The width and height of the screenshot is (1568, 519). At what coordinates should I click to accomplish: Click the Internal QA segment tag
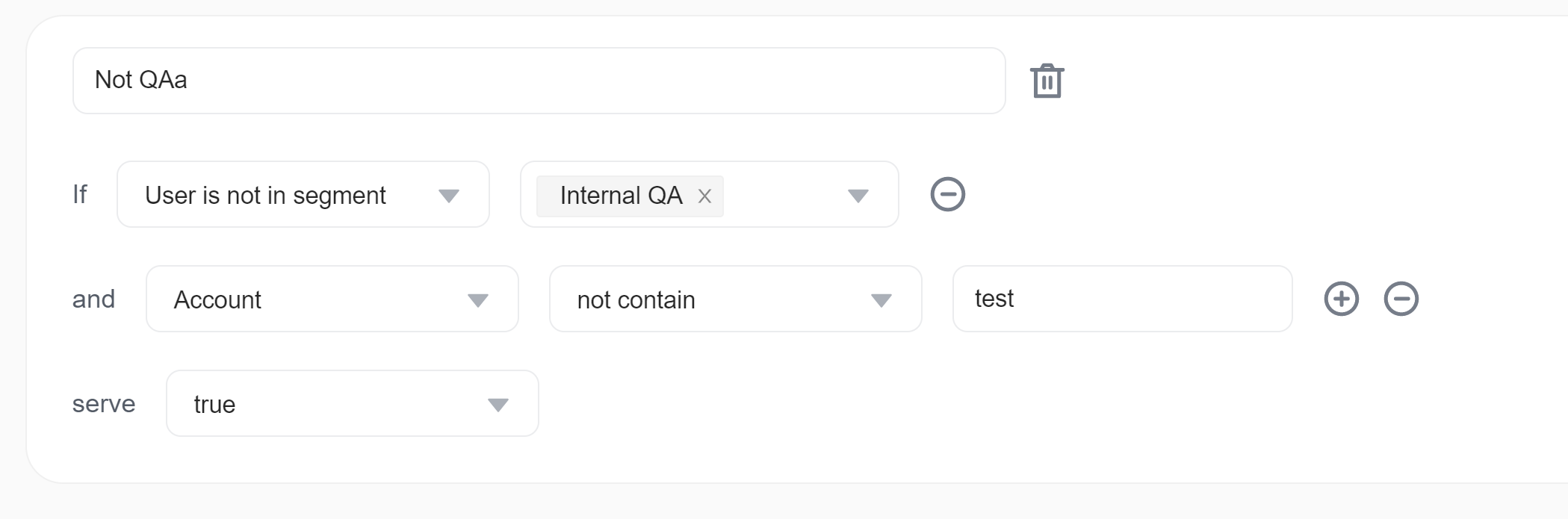(x=620, y=196)
